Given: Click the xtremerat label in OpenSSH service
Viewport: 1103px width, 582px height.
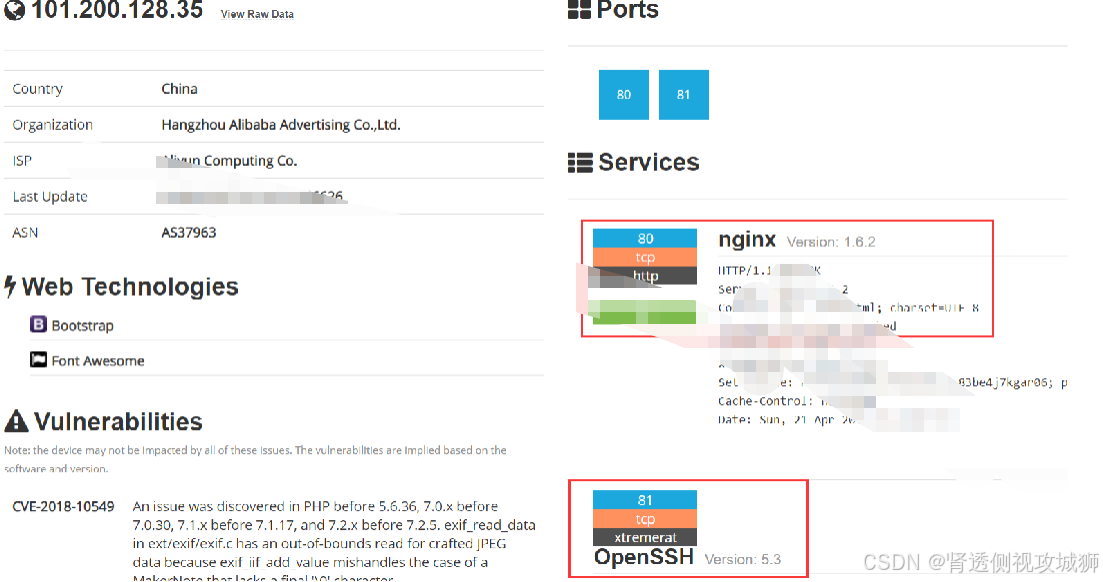Looking at the screenshot, I should point(645,537).
